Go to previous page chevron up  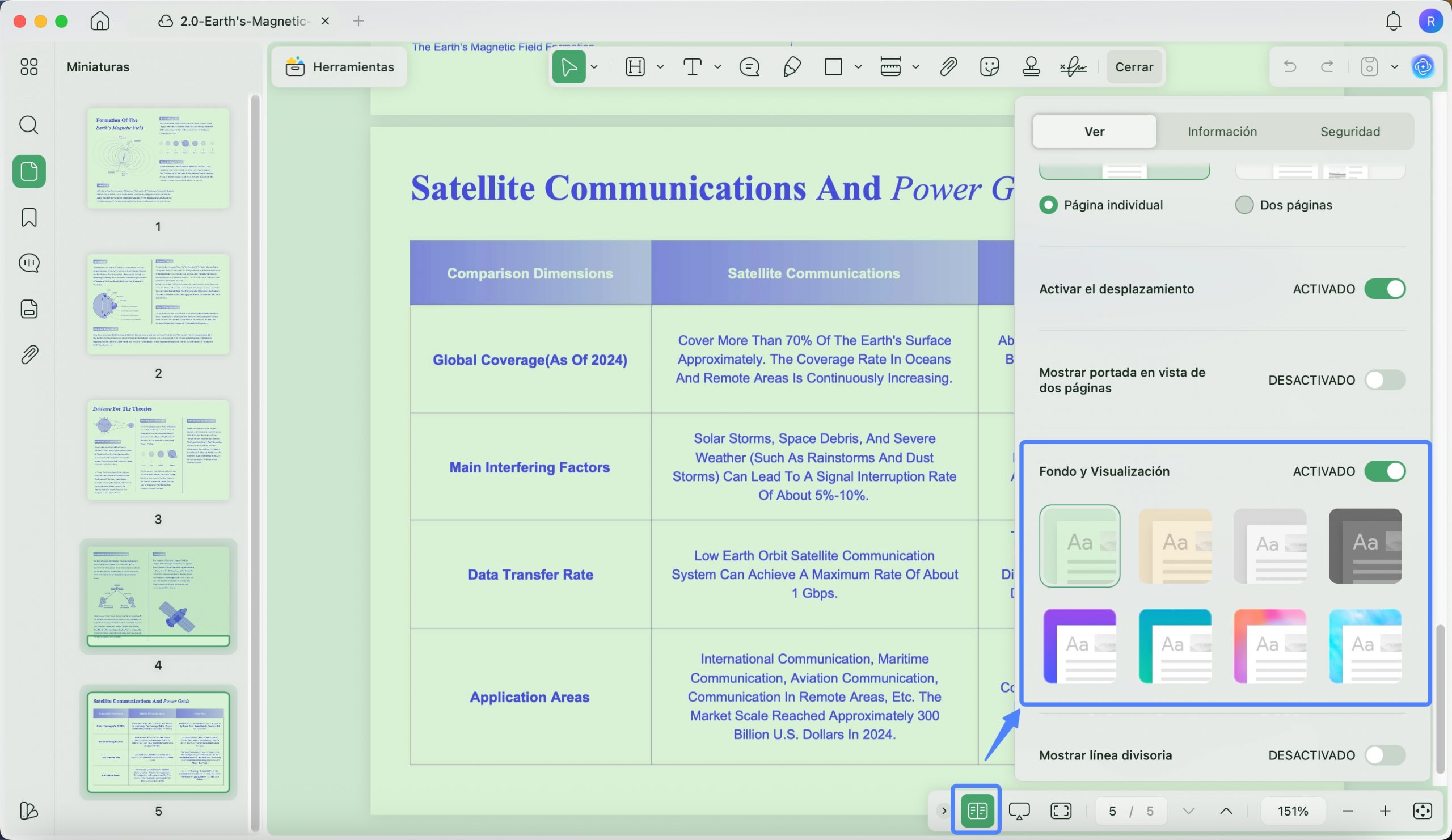point(1226,811)
